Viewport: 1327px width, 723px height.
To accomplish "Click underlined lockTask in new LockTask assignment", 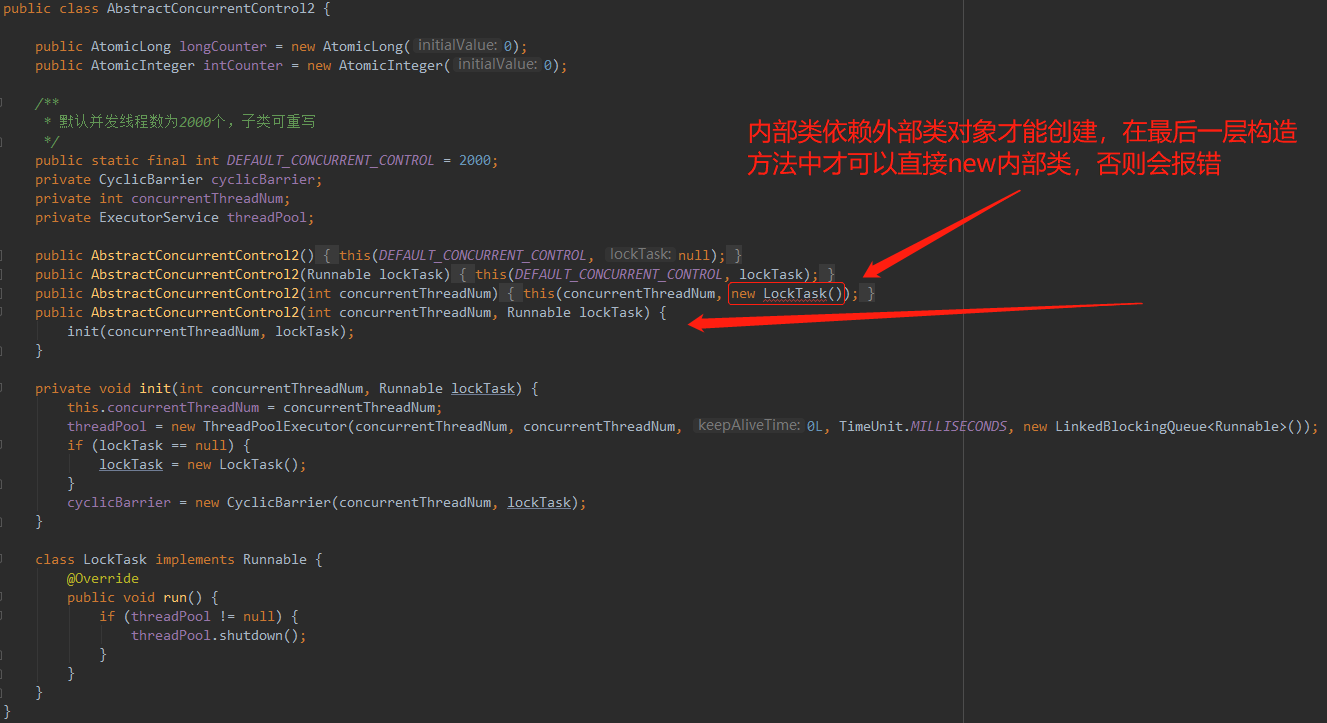I will pos(131,464).
